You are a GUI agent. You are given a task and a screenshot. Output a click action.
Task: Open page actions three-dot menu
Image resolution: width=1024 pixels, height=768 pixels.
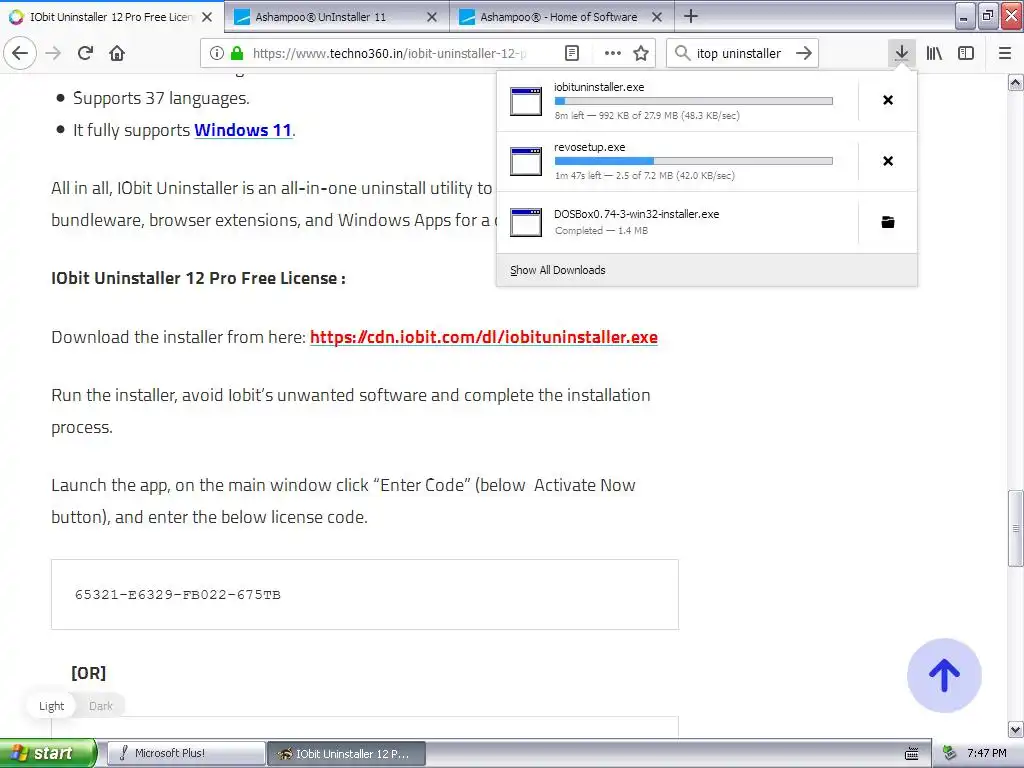tap(612, 54)
